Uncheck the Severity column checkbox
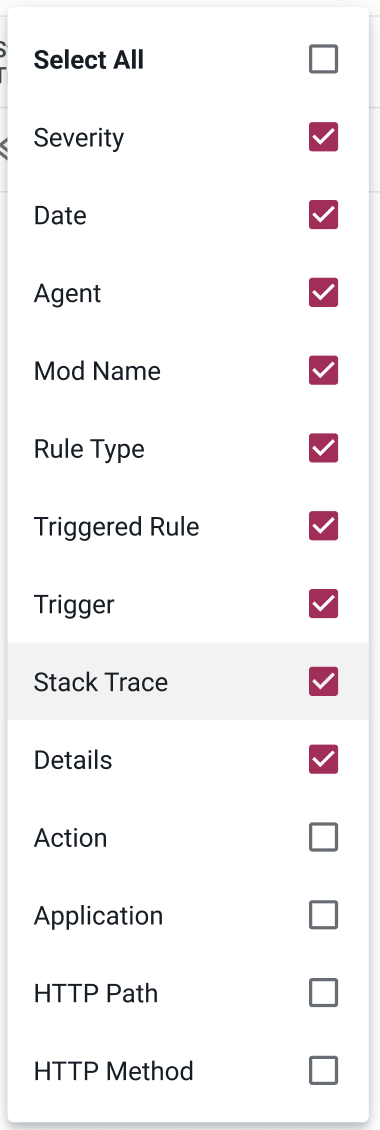This screenshot has height=1130, width=380. (x=323, y=137)
